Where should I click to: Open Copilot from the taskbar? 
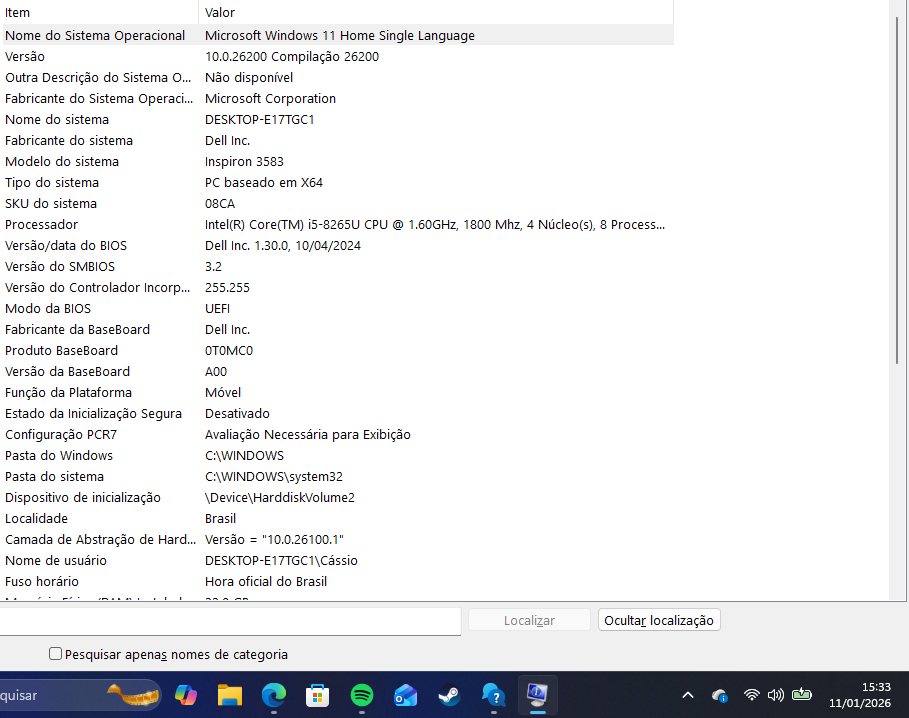coord(186,695)
